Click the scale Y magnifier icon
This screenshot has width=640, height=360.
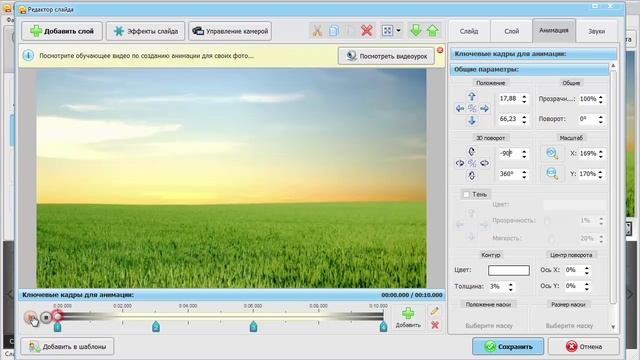[552, 174]
